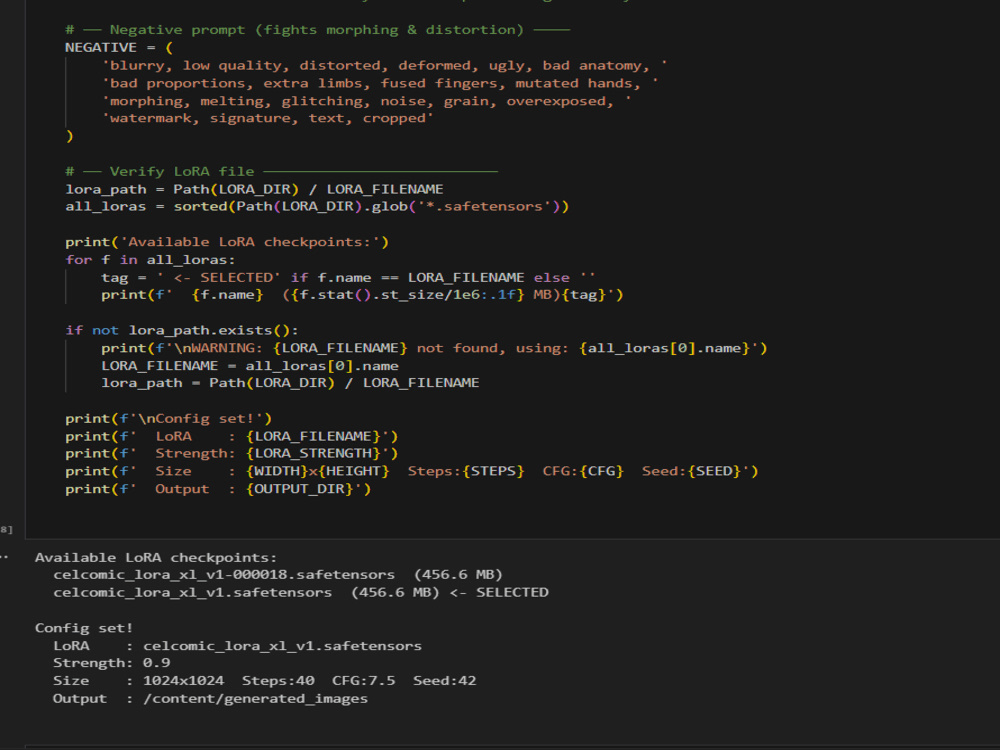Click the indented 'lora_path = Path(LORA_DIR)' line
This screenshot has height=750, width=1000.
[290, 383]
